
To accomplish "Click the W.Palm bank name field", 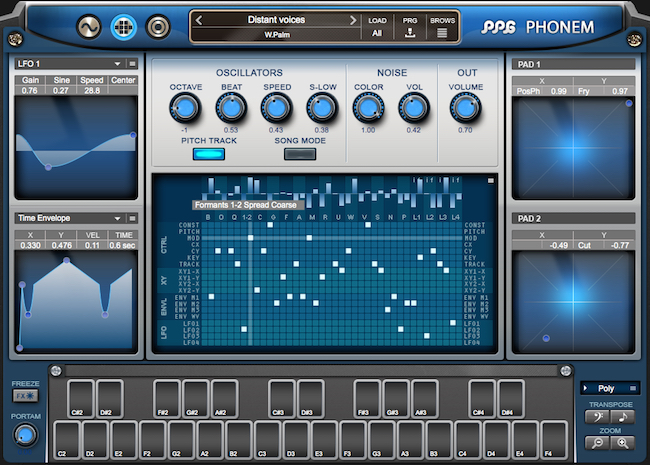I will (x=277, y=35).
